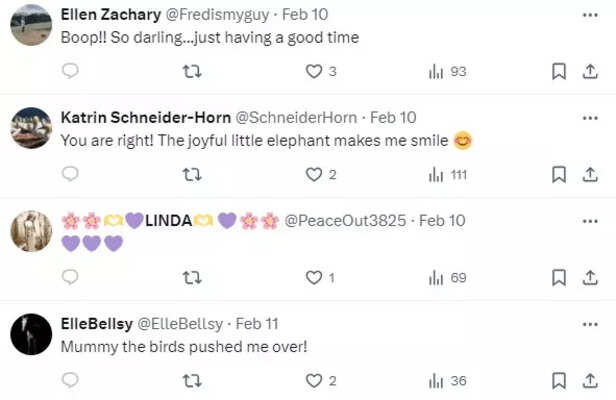Like ElleBellsy's birds tweet
616x400 pixels.
315,380
